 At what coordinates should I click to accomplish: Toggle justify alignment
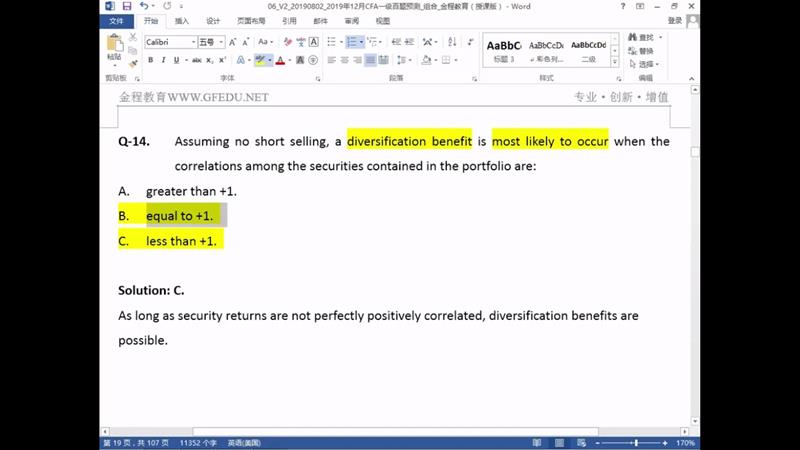point(370,60)
